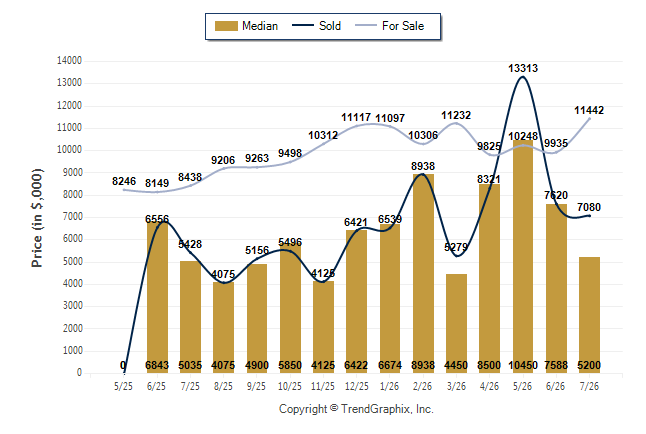
Task: Toggle the Sold legend label
Action: coord(330,26)
